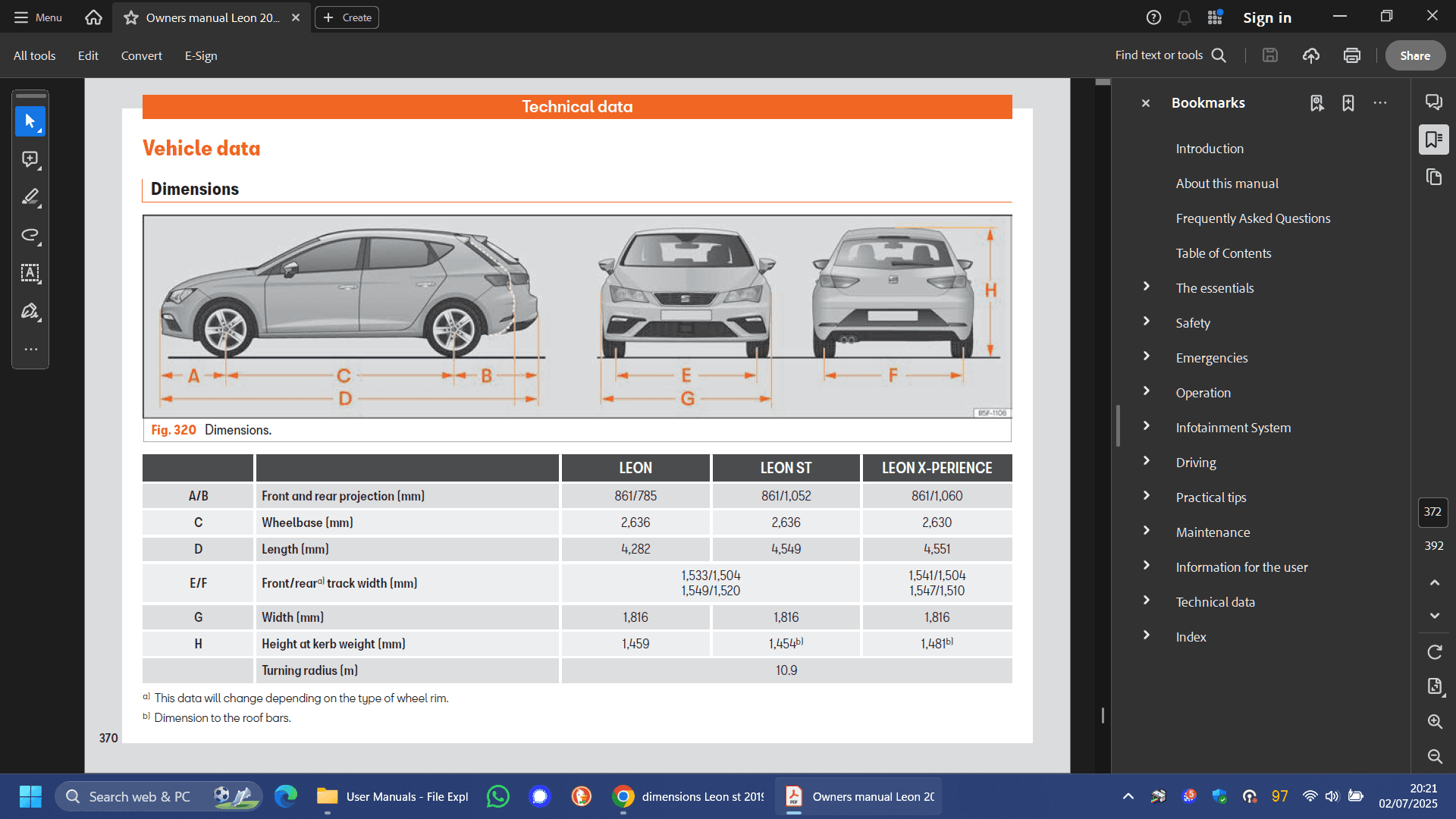Image resolution: width=1456 pixels, height=819 pixels.
Task: Go to previous page arrow
Action: 1435,582
